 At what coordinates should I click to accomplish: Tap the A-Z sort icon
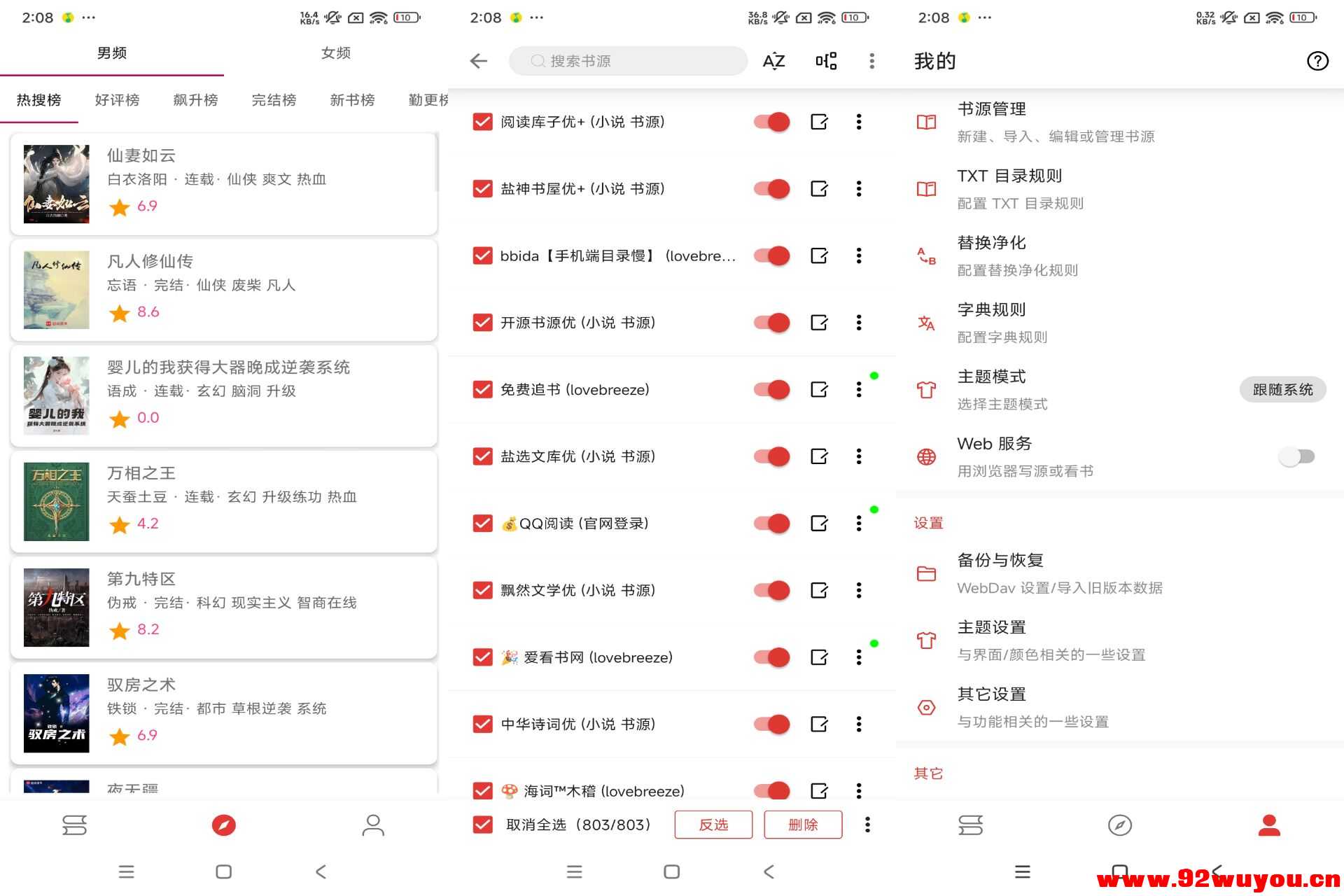point(773,61)
